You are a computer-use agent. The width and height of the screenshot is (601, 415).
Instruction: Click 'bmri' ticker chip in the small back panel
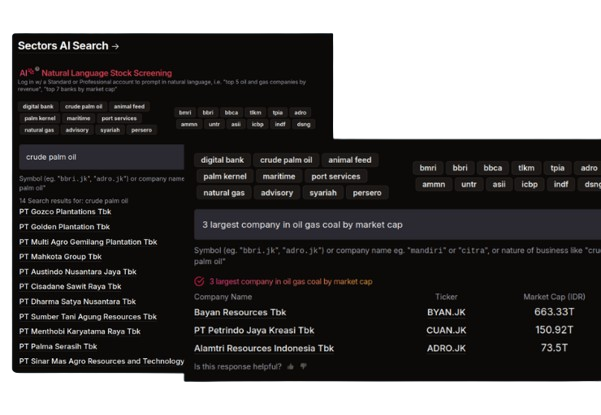pos(185,113)
